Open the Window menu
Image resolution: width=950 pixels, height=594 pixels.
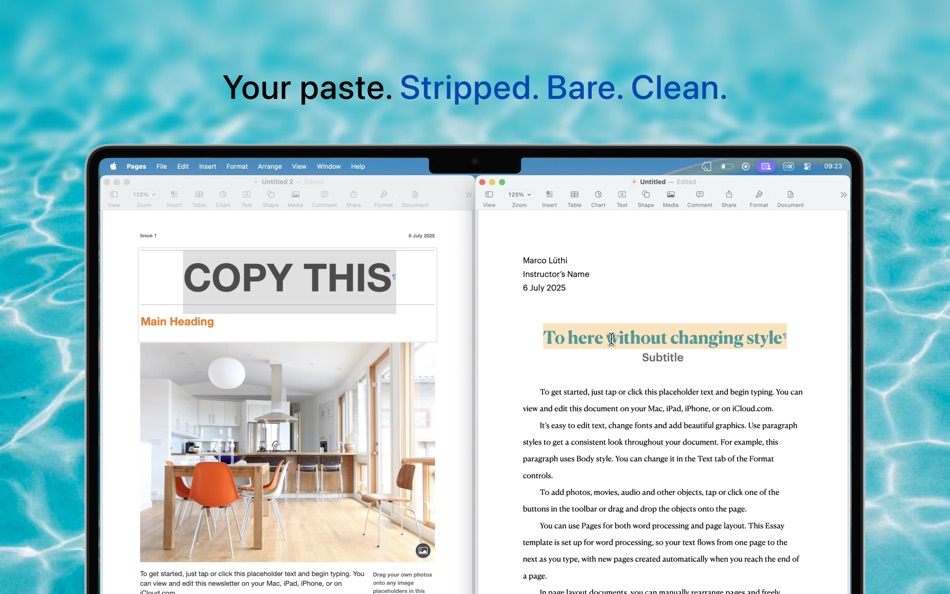[329, 166]
